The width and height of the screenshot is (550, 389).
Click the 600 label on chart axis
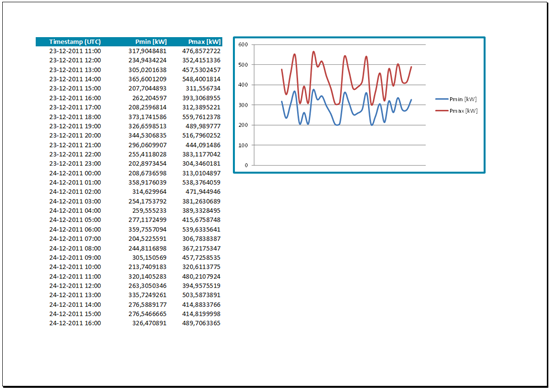point(243,44)
